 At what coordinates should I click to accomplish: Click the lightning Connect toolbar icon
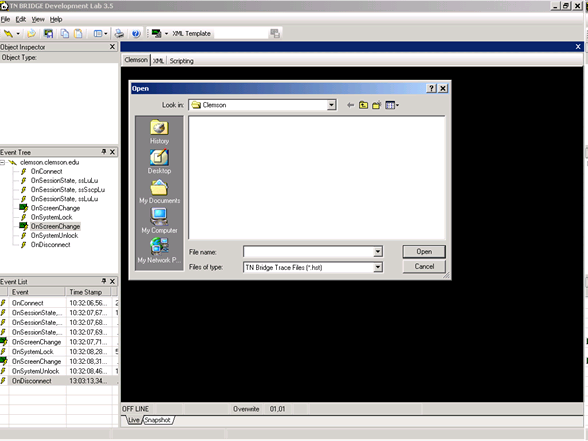[x=8, y=34]
